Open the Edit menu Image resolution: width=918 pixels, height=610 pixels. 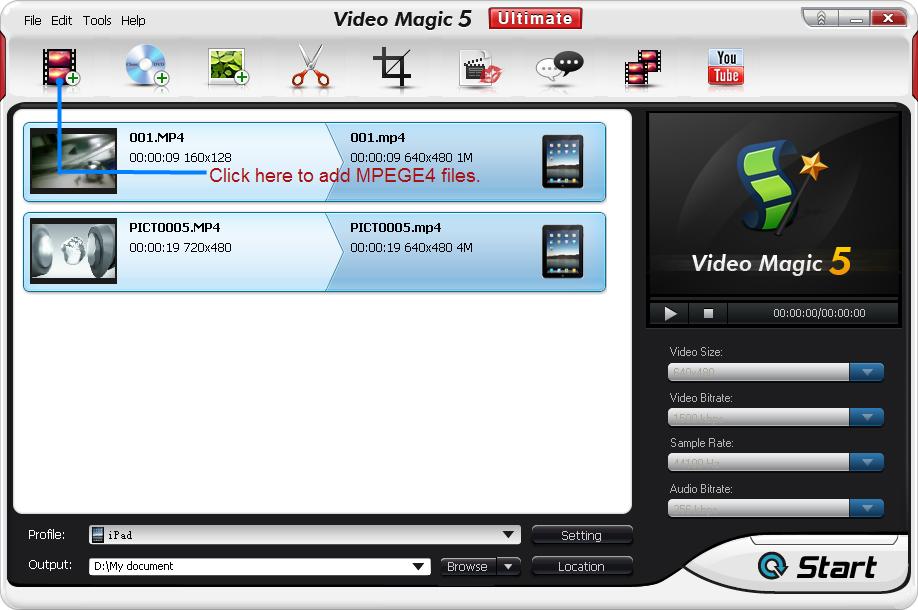(61, 20)
